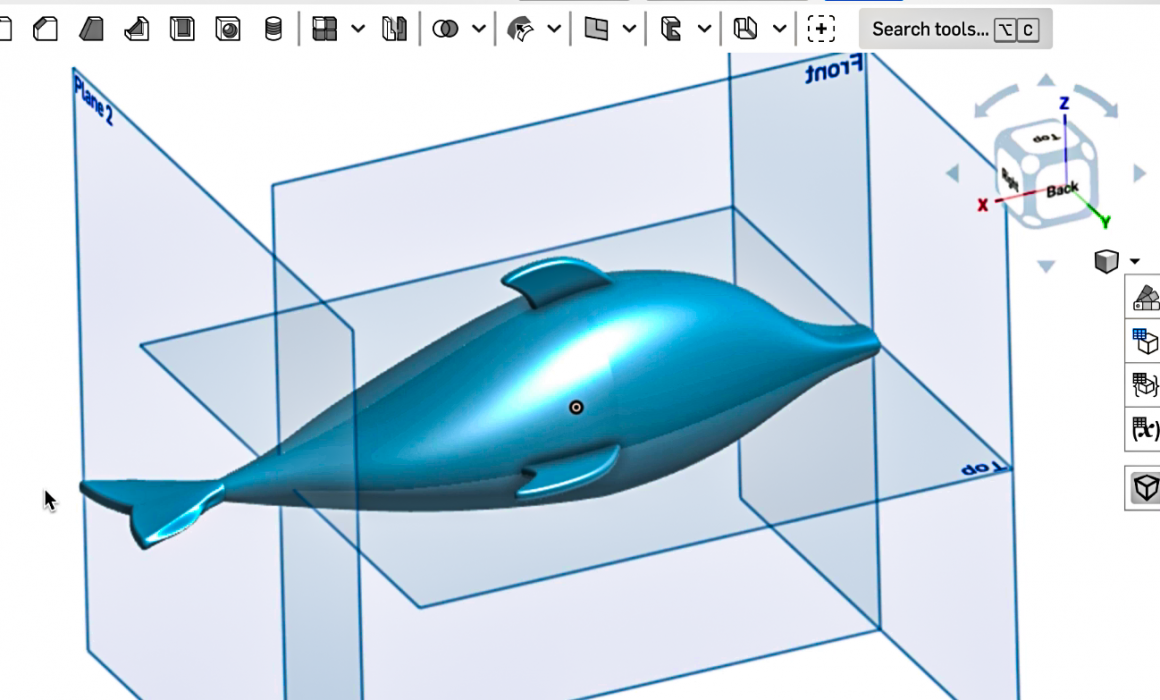
Task: Choose the Hole tool icon
Action: (x=228, y=29)
